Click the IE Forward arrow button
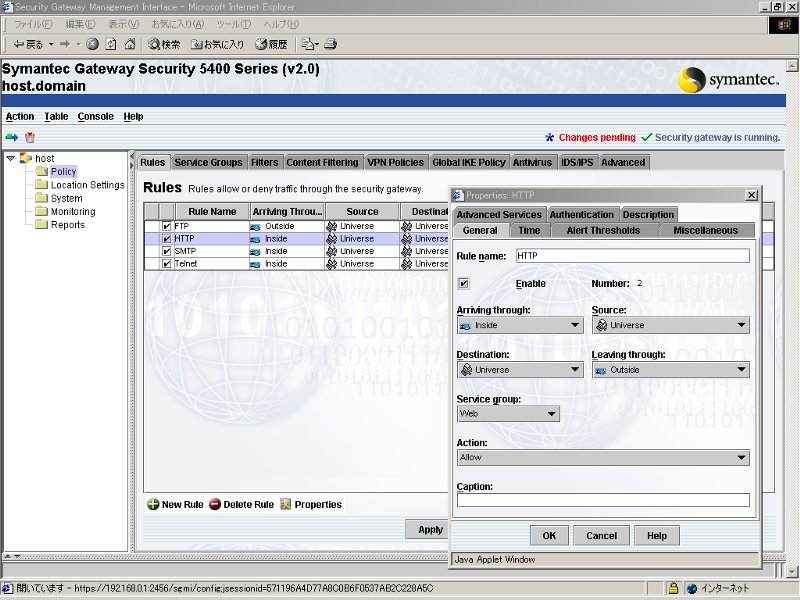 [65, 44]
